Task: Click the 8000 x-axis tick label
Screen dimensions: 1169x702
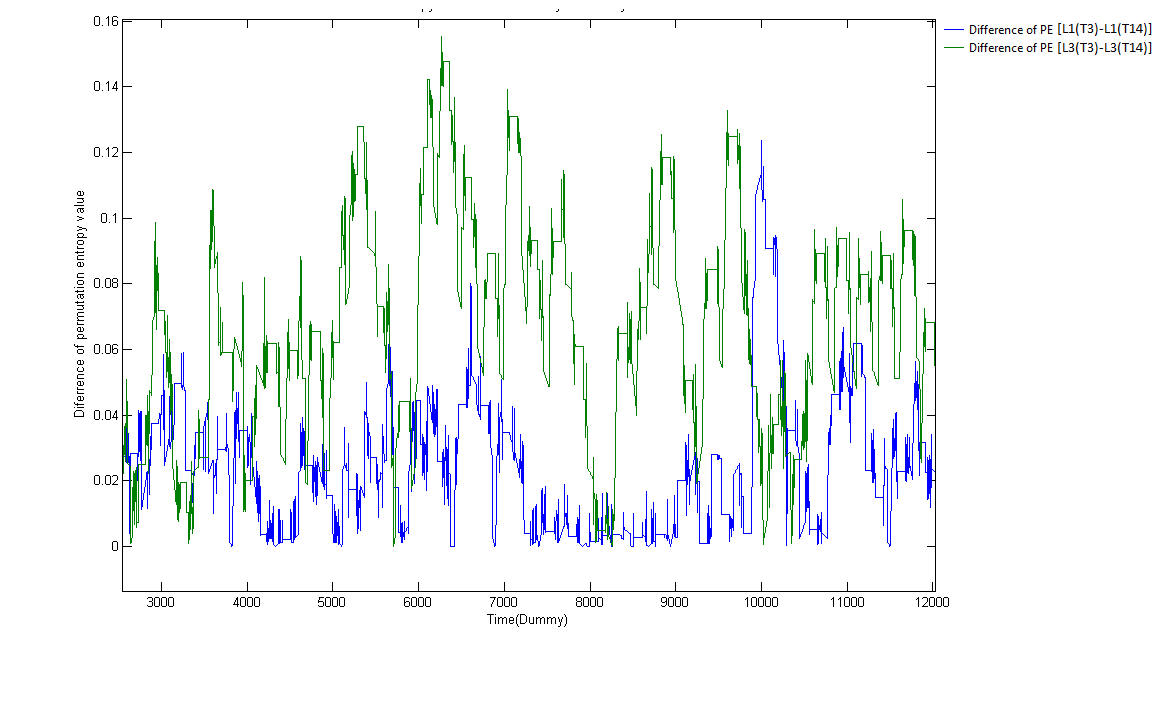Action: click(x=590, y=602)
